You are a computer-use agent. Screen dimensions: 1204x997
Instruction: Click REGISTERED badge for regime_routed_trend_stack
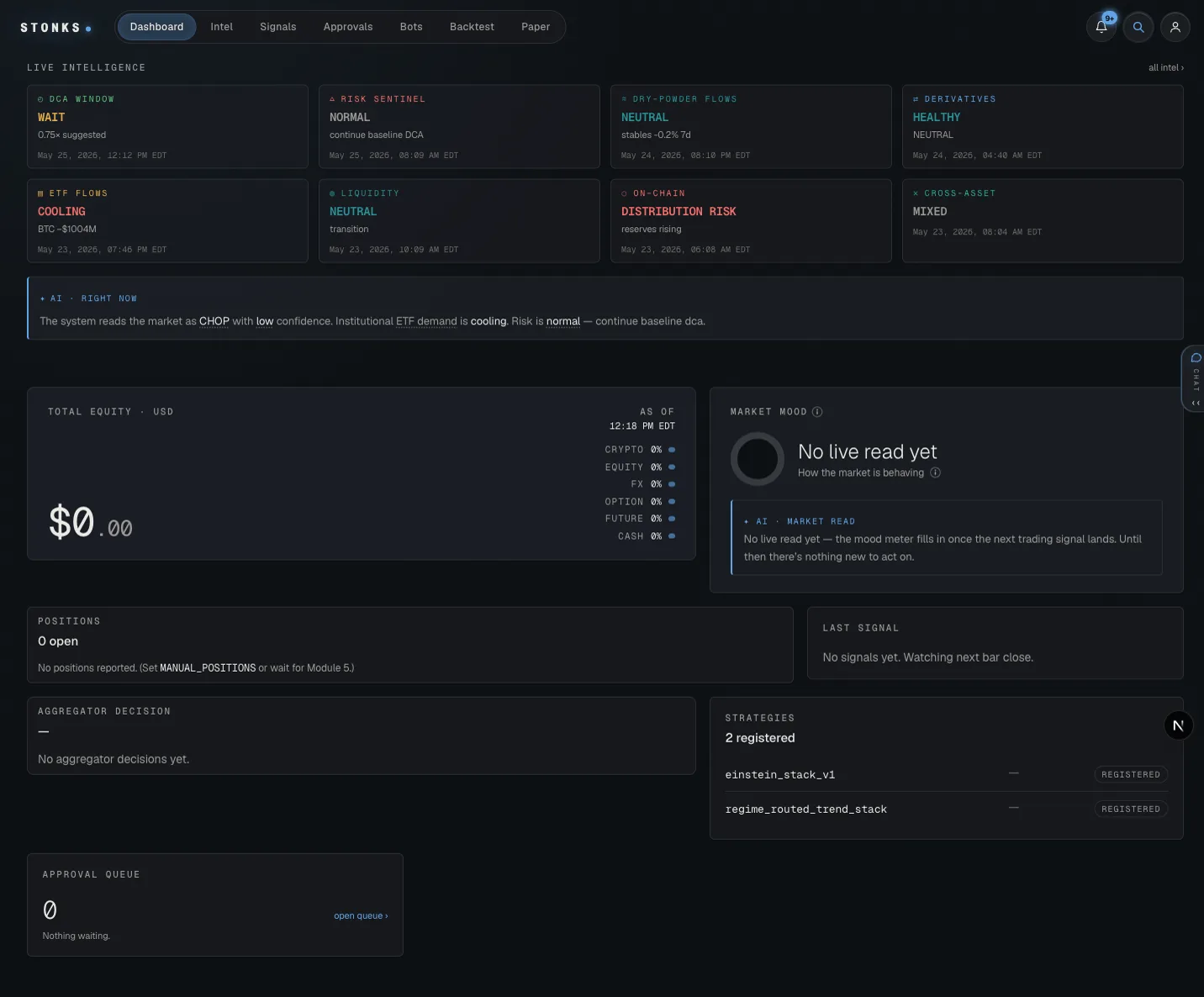point(1131,809)
